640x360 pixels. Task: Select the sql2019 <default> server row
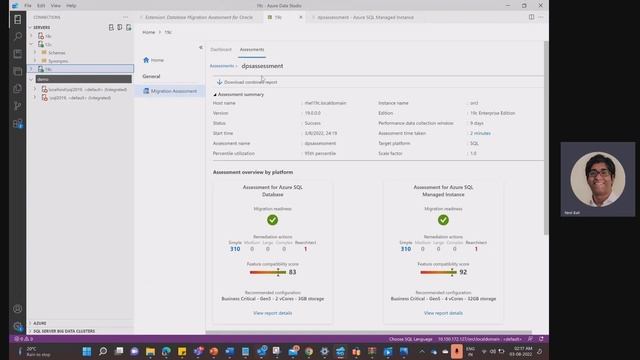pos(80,98)
